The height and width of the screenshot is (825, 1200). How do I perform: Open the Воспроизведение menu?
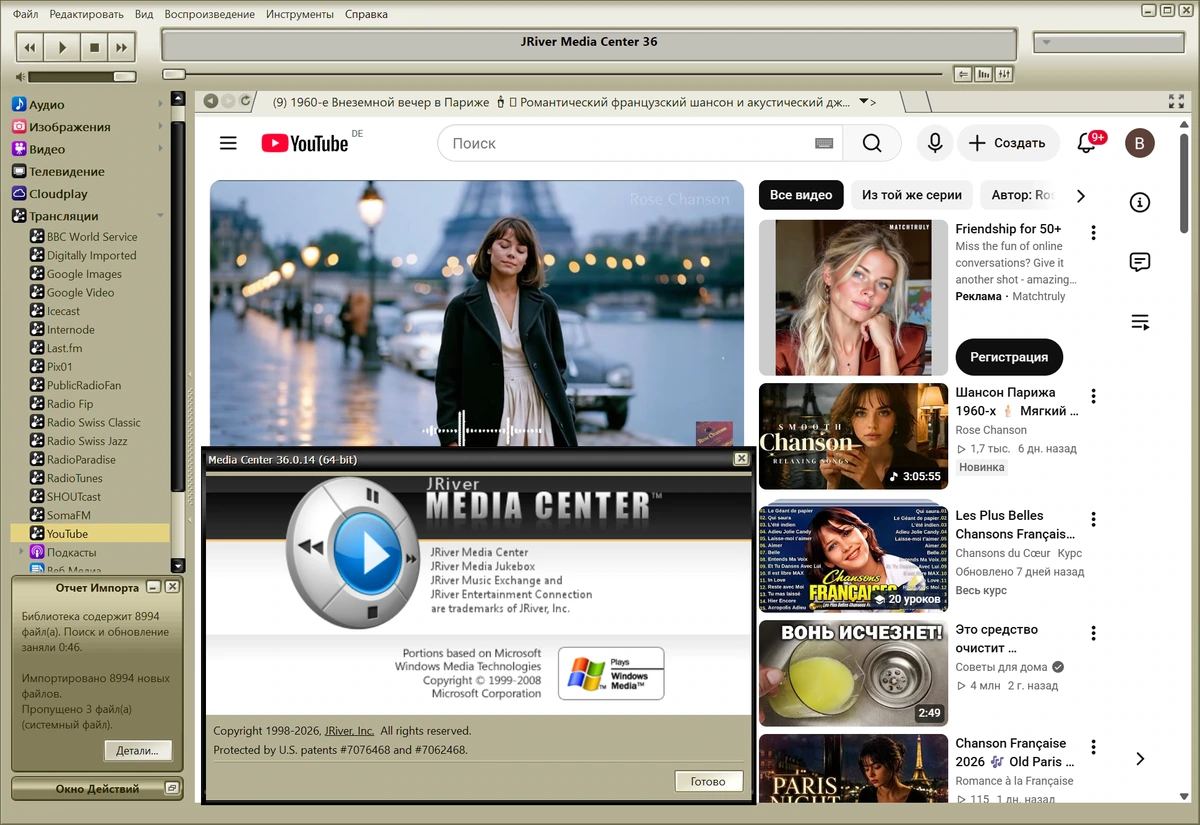tap(209, 14)
